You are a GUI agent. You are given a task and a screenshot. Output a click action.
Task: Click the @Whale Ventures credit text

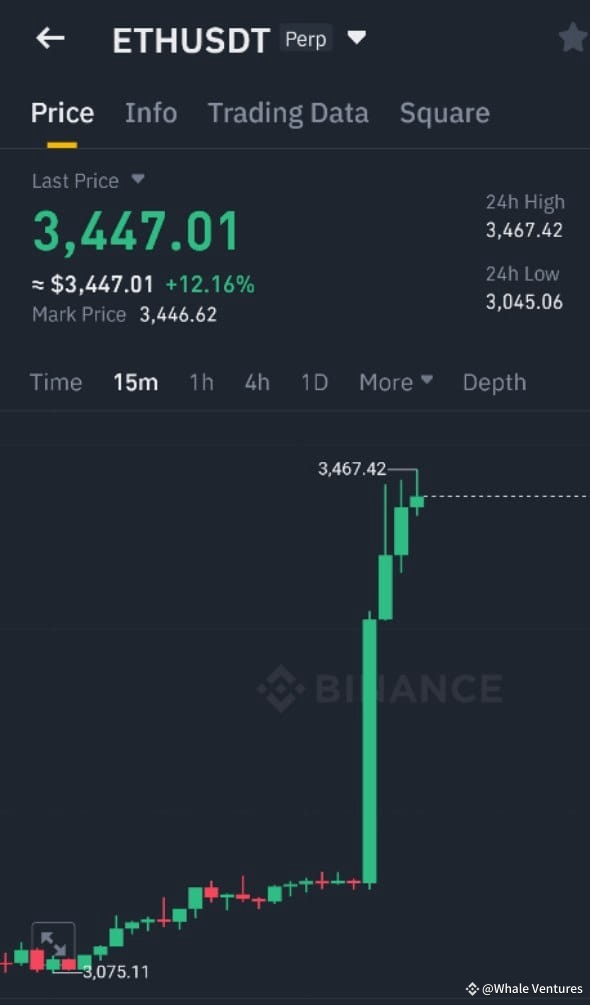[x=523, y=986]
